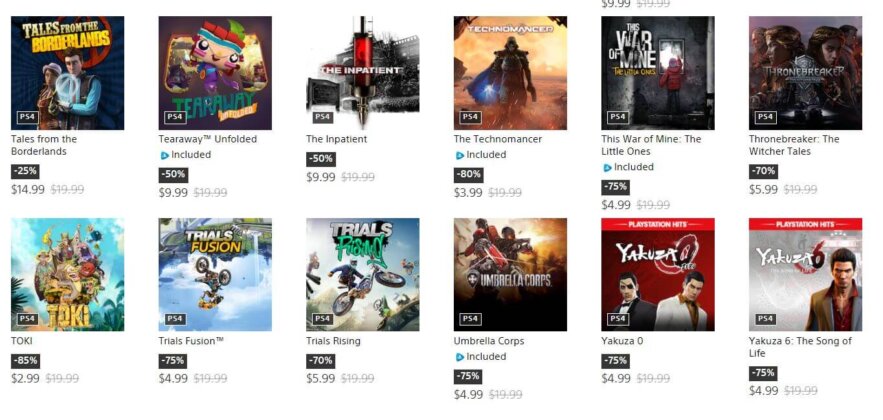Open Thronebreaker: The Witcher Tales title link
The image size is (883, 420).
tap(794, 145)
